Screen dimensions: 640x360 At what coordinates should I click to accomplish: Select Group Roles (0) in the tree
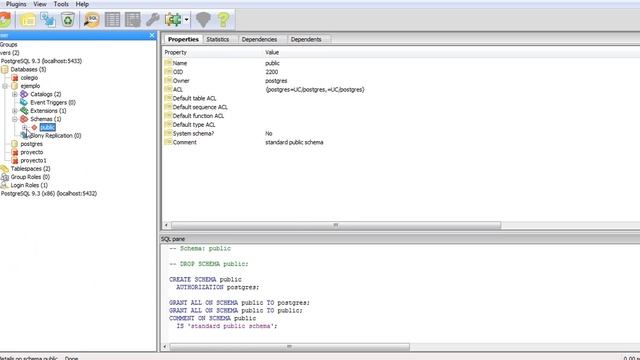[x=30, y=177]
